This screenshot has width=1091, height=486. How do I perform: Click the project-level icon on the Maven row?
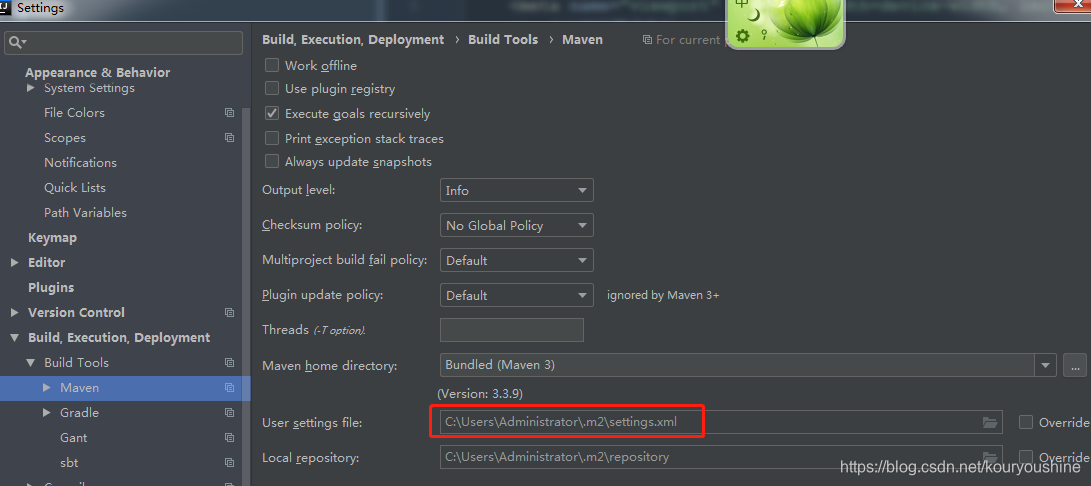point(230,388)
